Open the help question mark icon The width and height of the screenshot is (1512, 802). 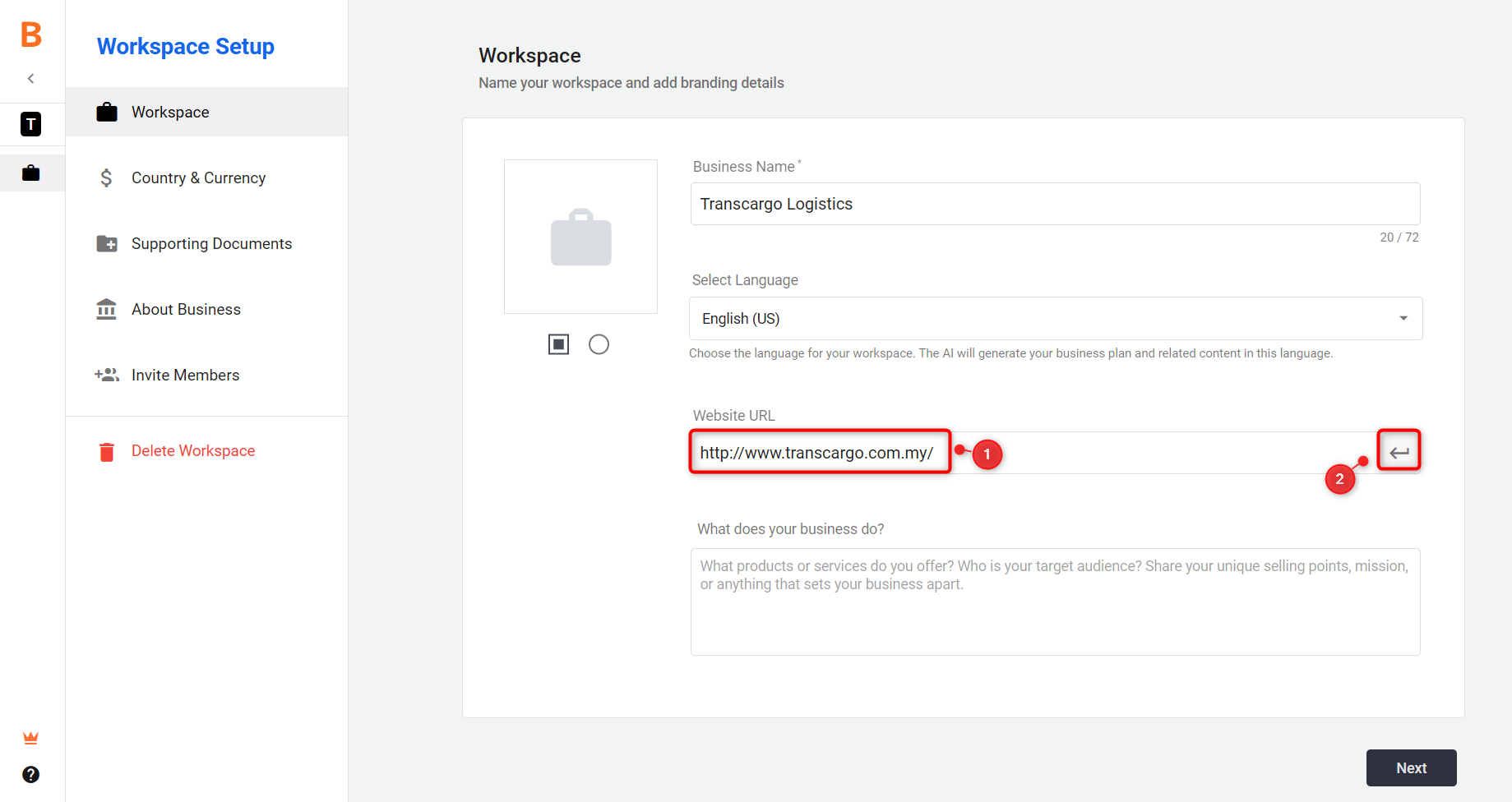click(x=31, y=774)
